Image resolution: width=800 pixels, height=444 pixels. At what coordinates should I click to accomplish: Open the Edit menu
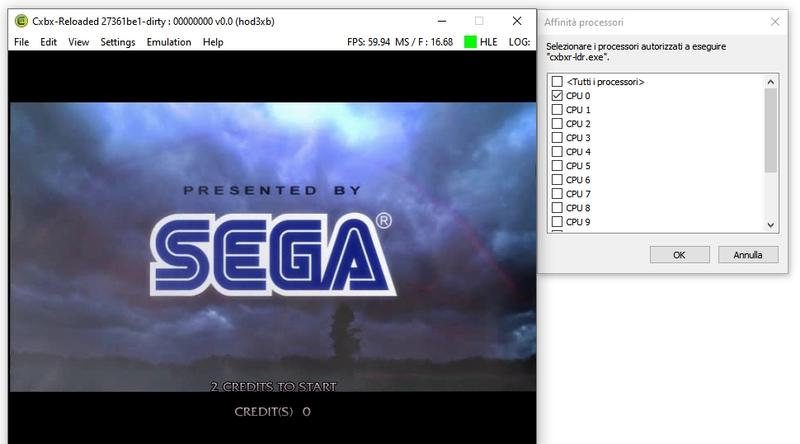click(48, 42)
